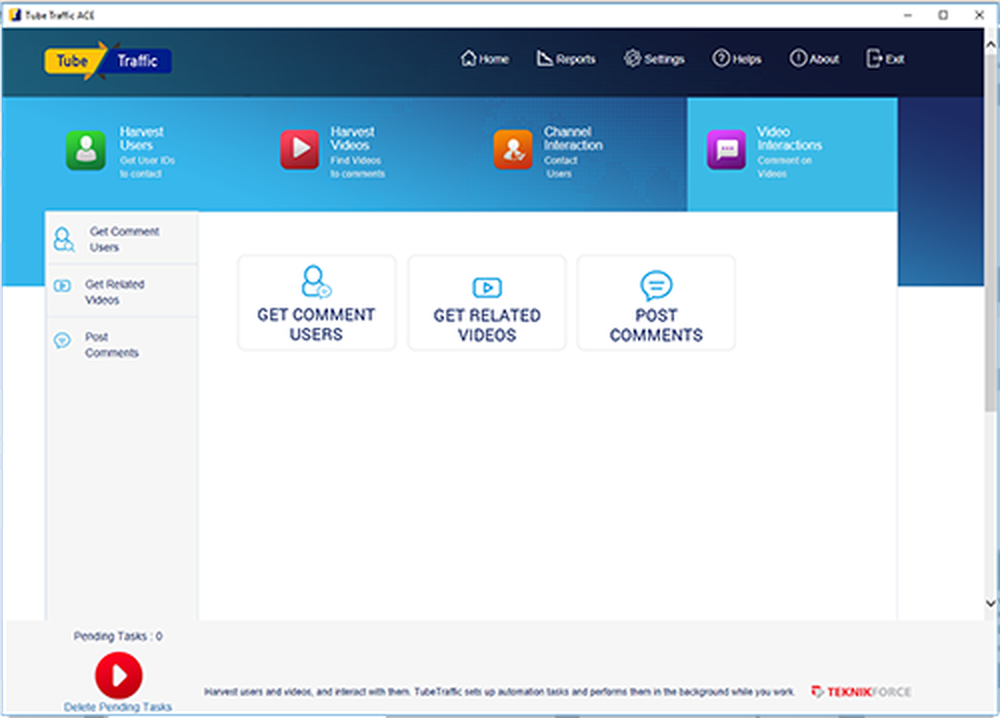Click the Tube Traffic logo
The width and height of the screenshot is (1000, 718).
coord(107,61)
